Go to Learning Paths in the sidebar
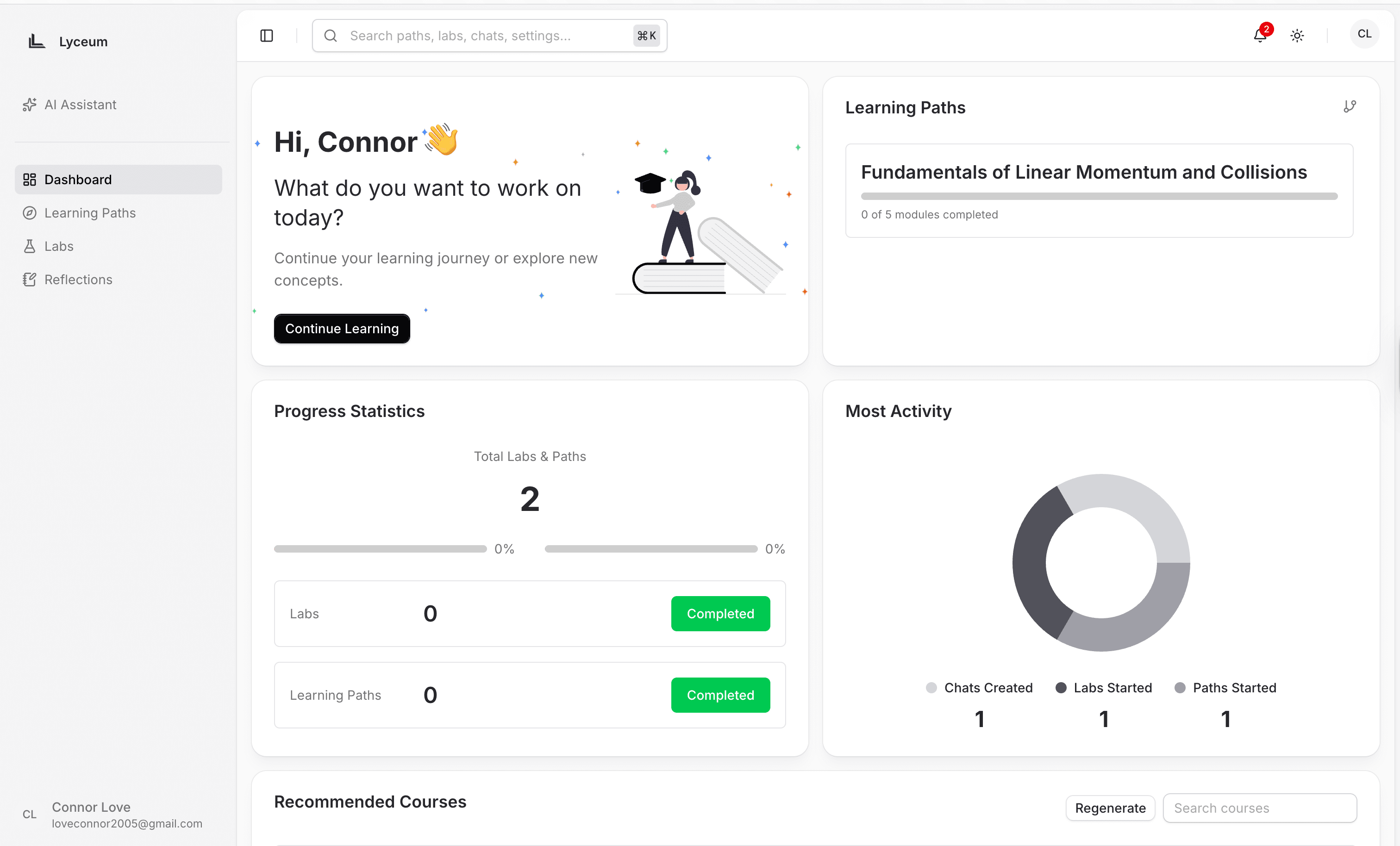1400x846 pixels. coord(90,213)
